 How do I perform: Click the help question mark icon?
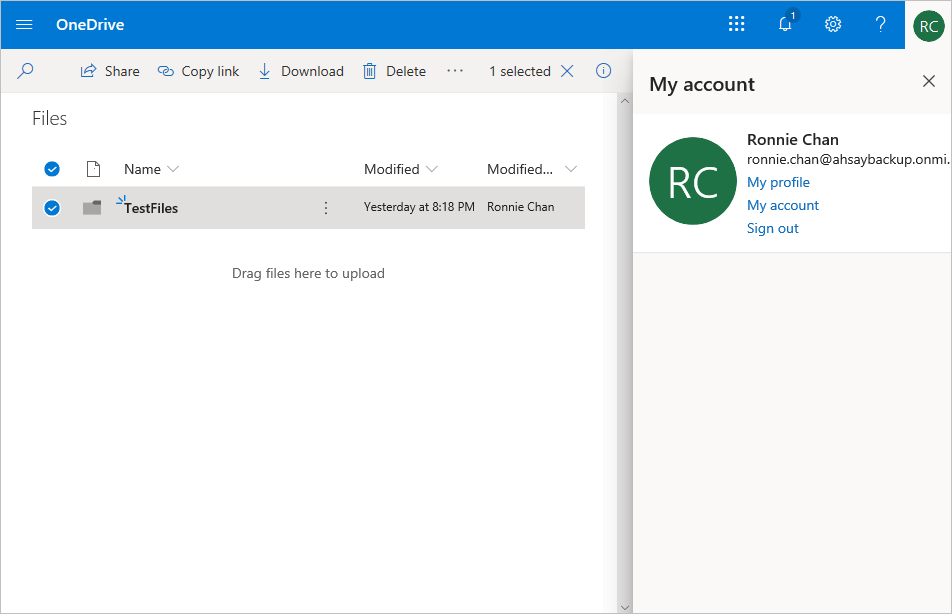pos(880,25)
